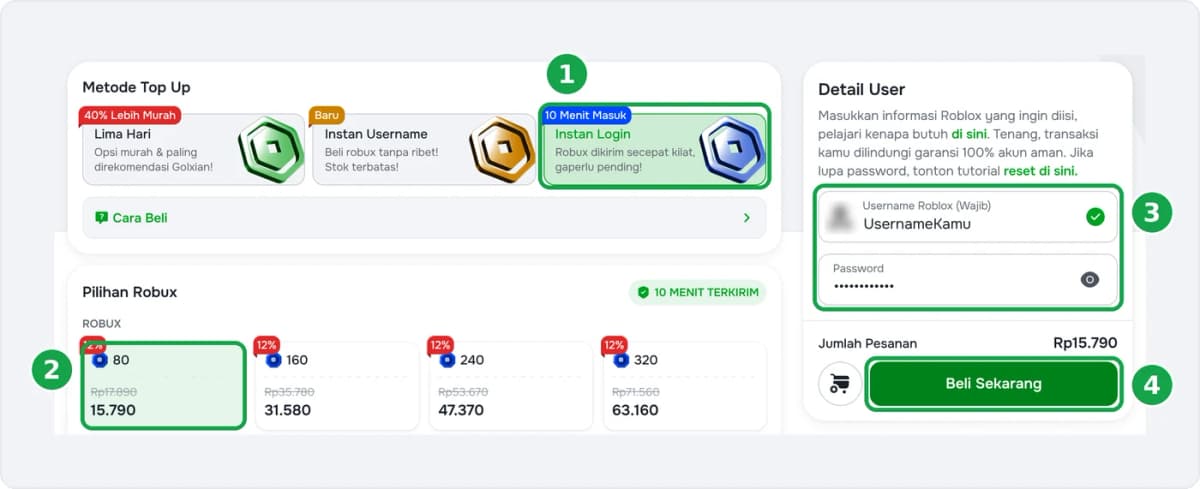
Task: Select the Lima Hari top up method
Action: pyautogui.click(x=194, y=149)
